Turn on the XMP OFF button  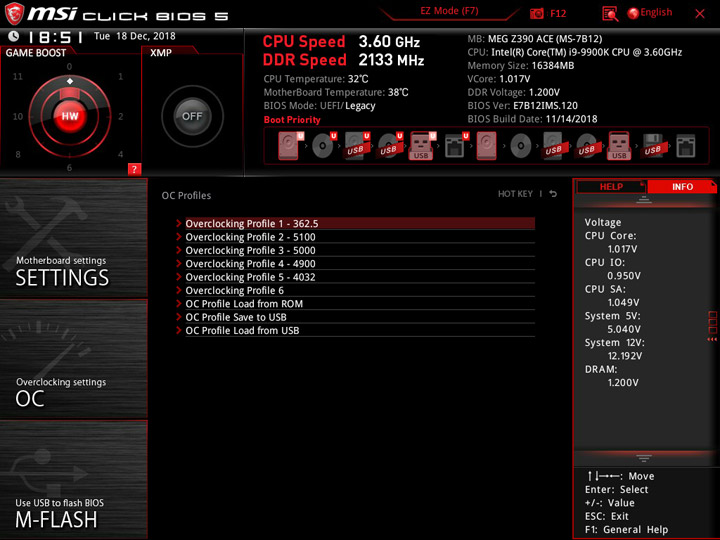point(192,116)
